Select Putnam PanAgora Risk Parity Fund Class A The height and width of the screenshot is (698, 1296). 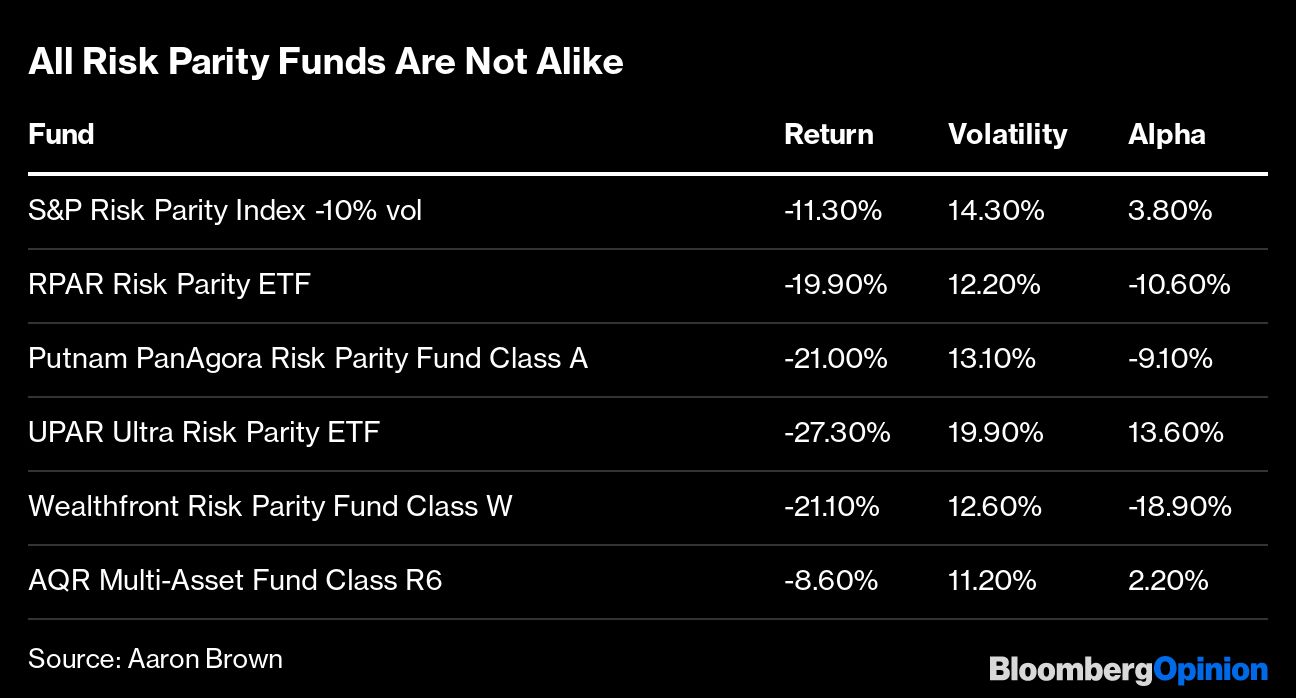[x=308, y=358]
